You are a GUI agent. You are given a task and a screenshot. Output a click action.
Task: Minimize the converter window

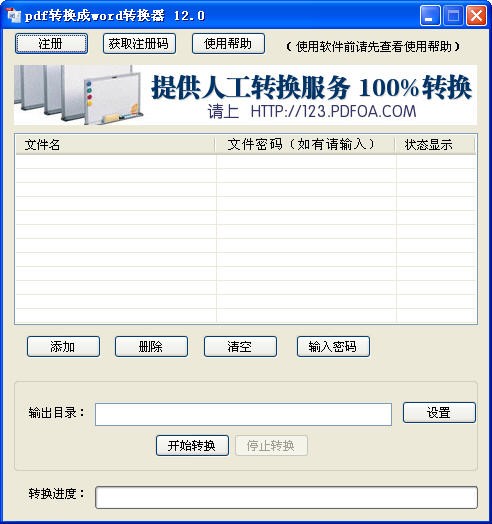pyautogui.click(x=430, y=15)
